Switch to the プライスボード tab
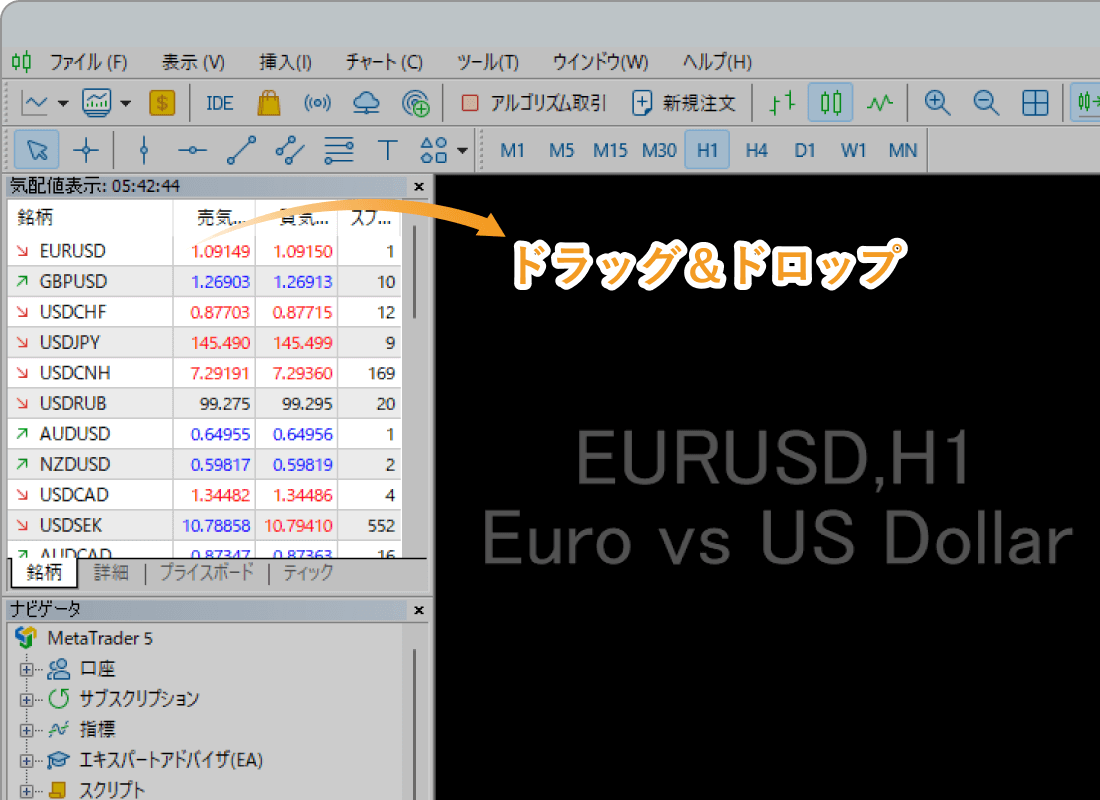This screenshot has height=800, width=1100. 206,573
